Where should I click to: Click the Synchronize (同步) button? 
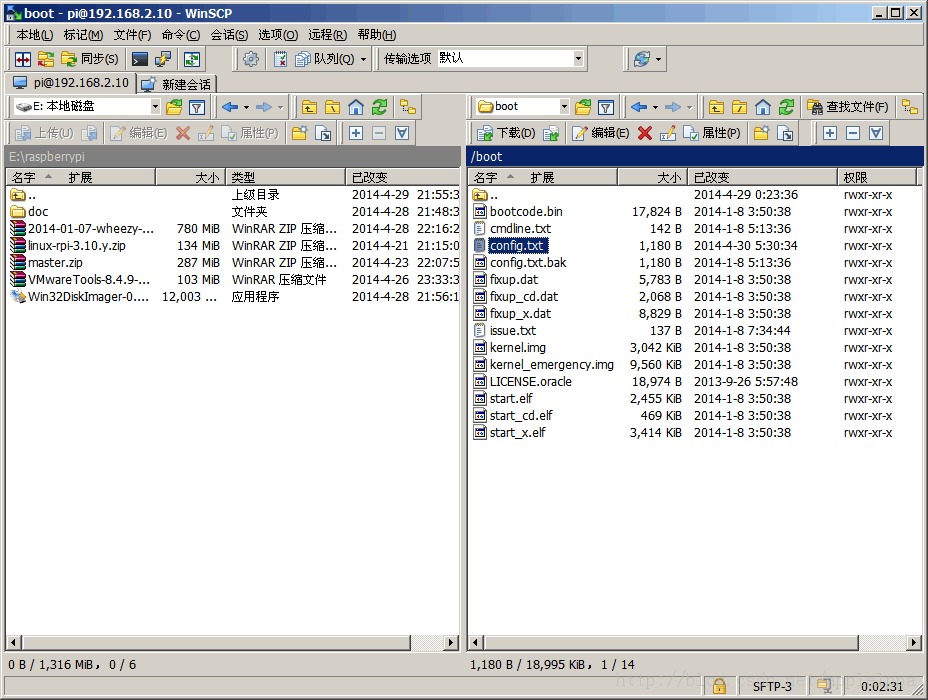click(90, 59)
